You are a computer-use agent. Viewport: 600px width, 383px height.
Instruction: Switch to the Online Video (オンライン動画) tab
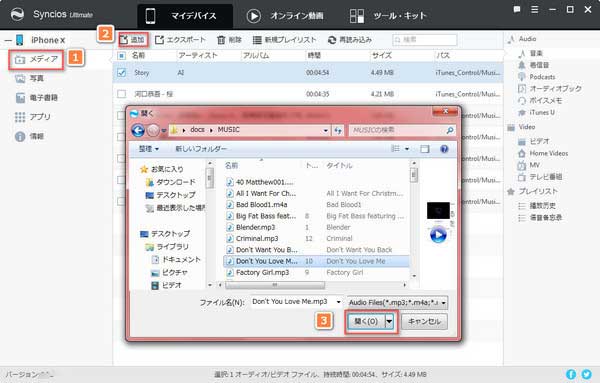285,16
